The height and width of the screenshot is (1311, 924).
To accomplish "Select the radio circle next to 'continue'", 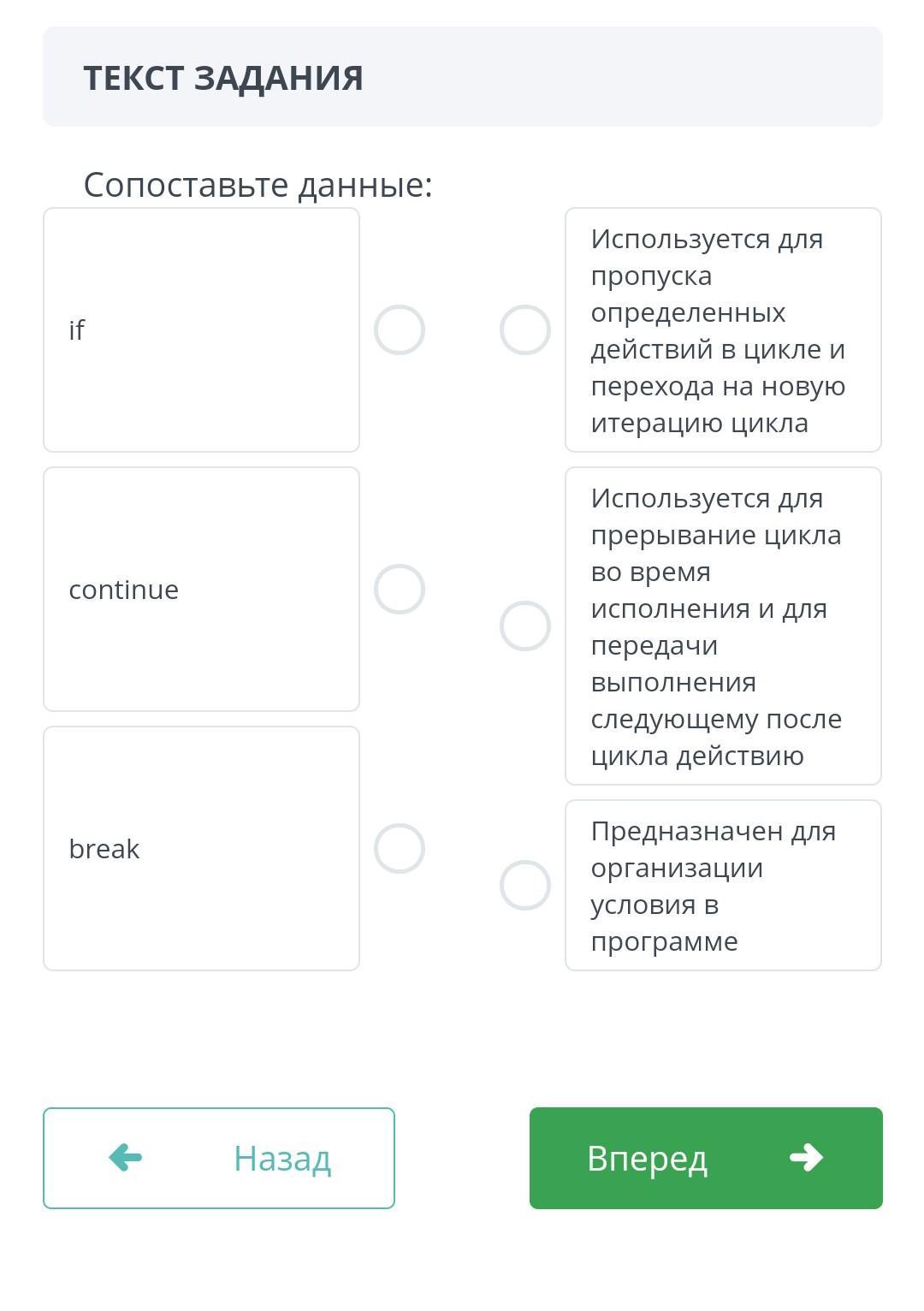I will point(400,589).
